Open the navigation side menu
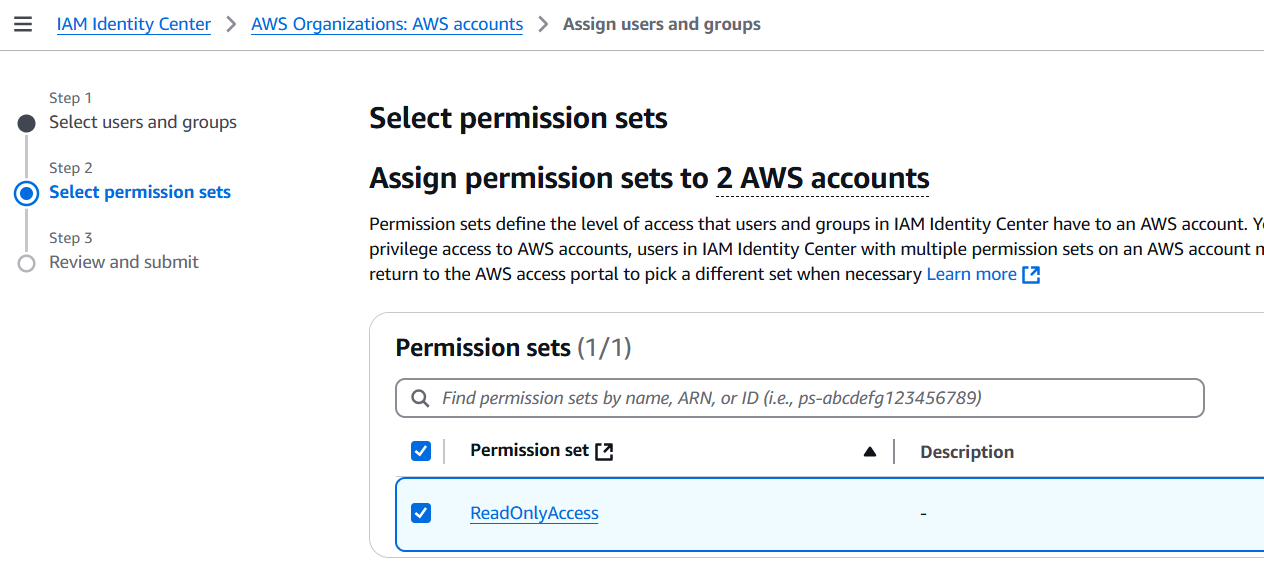1264x584 pixels. point(23,24)
